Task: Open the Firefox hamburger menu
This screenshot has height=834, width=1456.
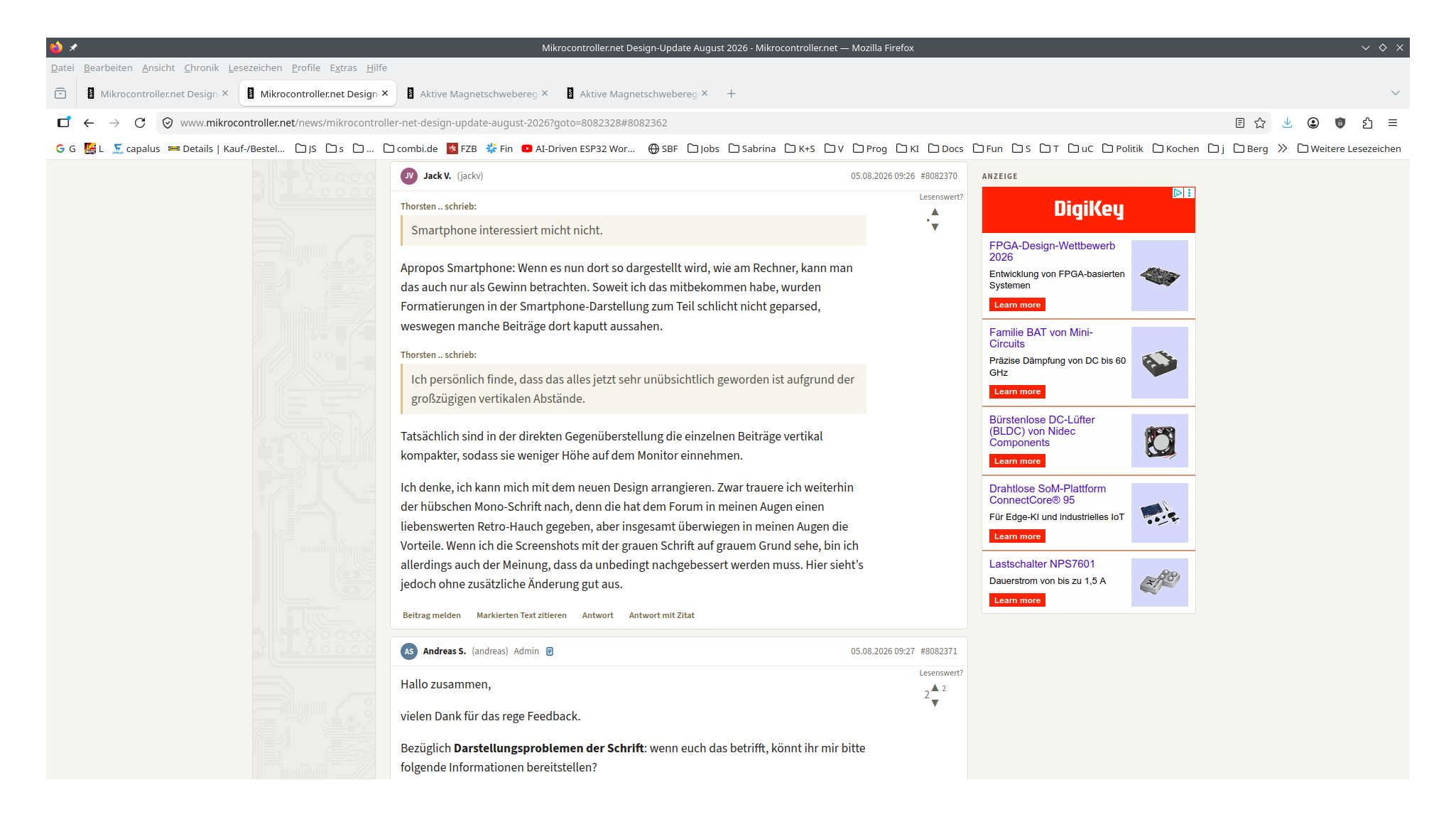Action: pos(1393,123)
